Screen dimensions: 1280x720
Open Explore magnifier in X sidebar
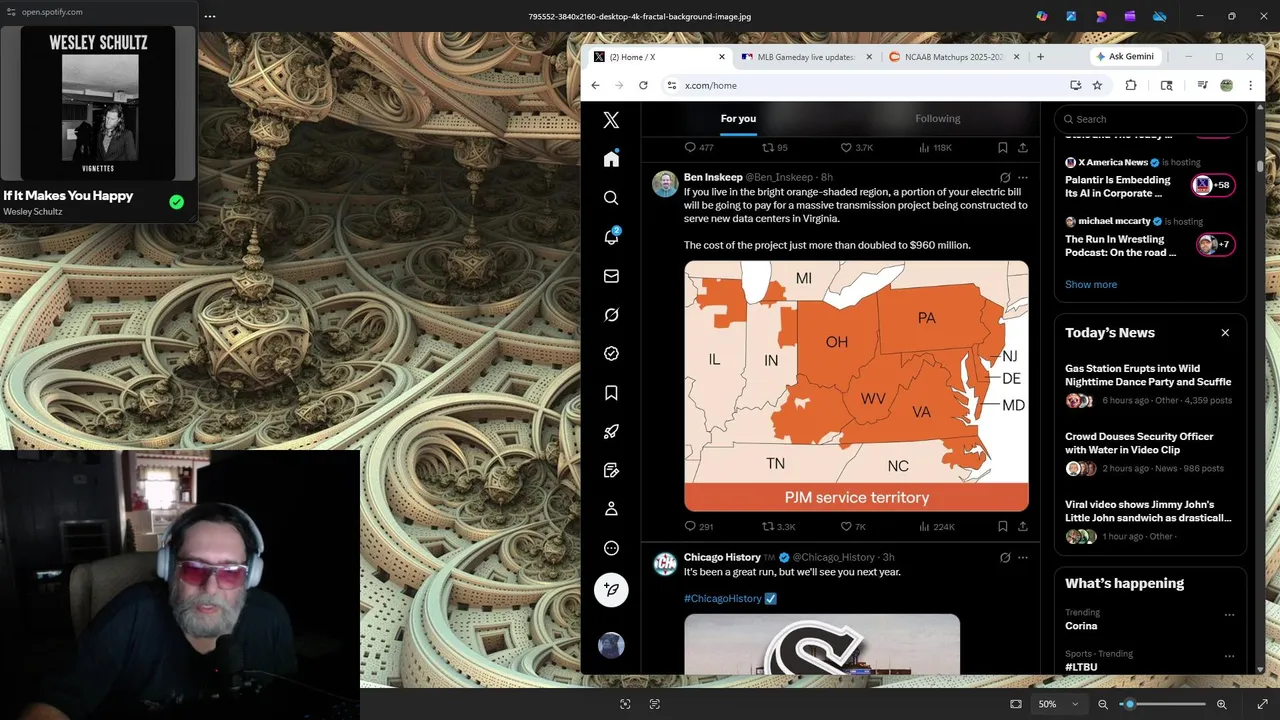pyautogui.click(x=611, y=198)
